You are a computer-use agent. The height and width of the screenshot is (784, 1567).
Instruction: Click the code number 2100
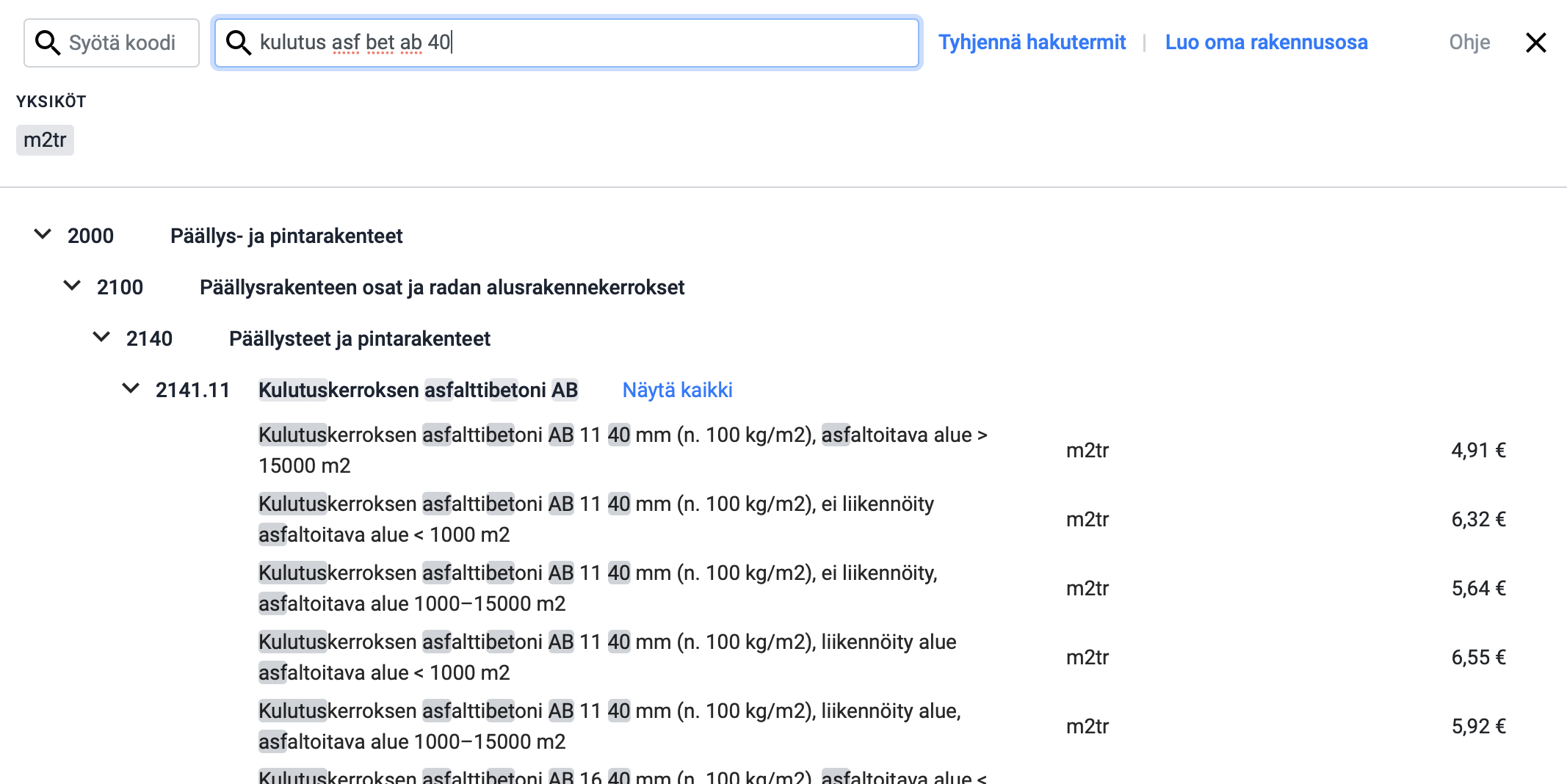tap(120, 287)
